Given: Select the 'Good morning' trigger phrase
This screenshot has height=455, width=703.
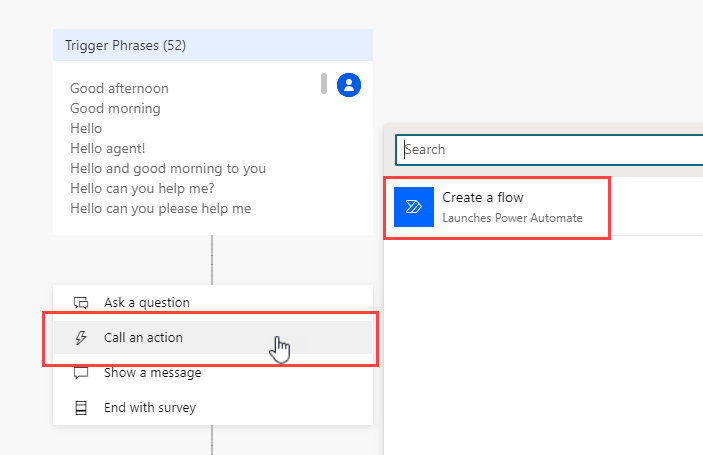Looking at the screenshot, I should (x=115, y=109).
